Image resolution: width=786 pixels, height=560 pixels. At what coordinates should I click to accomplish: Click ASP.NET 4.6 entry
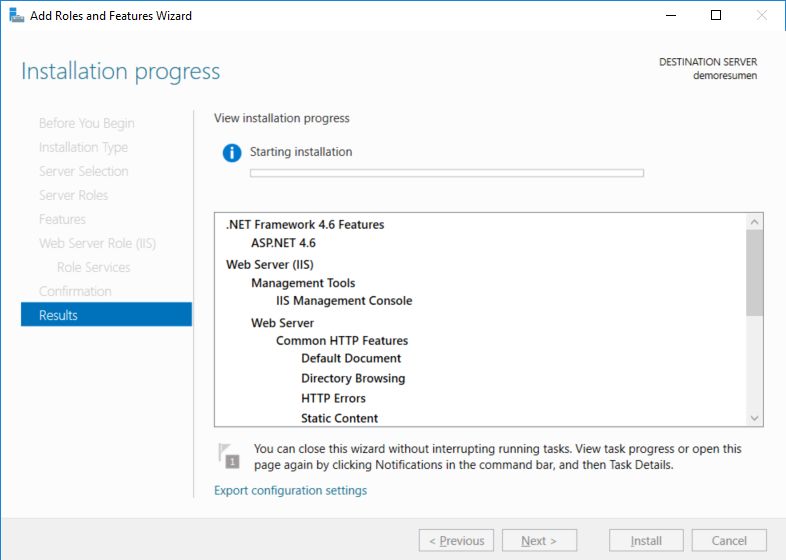pyautogui.click(x=283, y=243)
